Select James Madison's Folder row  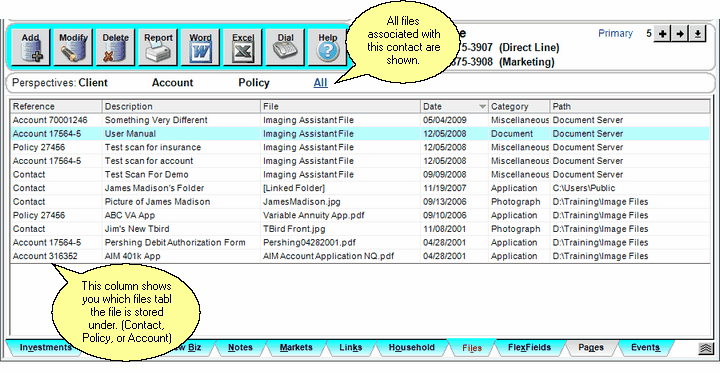(360, 188)
